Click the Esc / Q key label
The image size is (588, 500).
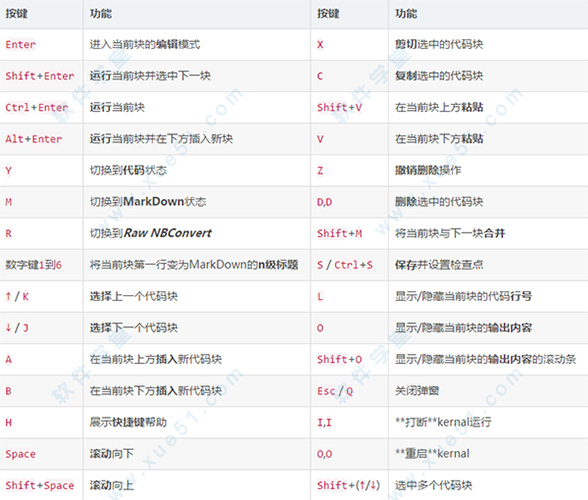335,391
